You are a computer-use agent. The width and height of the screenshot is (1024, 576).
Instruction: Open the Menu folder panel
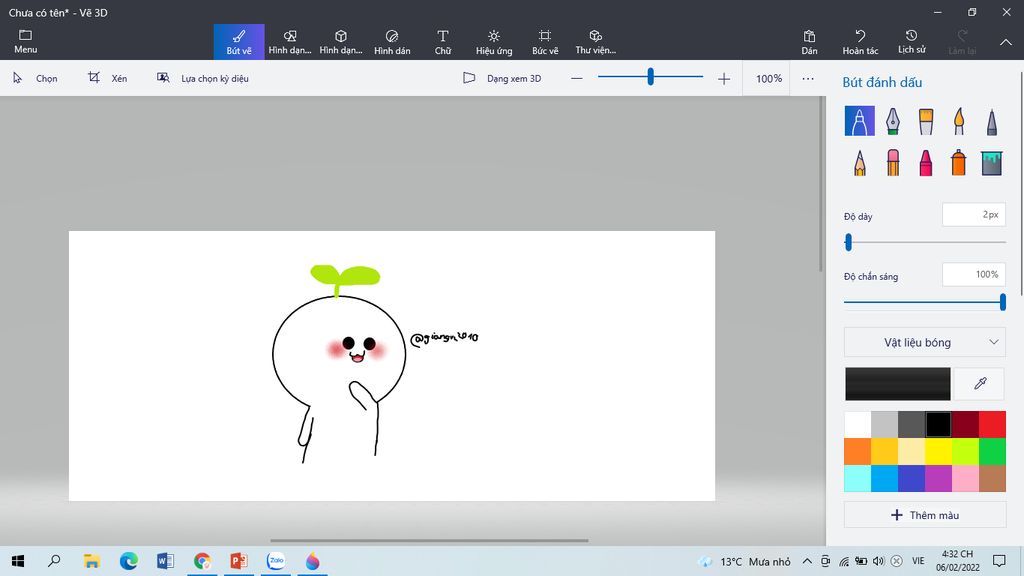pos(26,41)
